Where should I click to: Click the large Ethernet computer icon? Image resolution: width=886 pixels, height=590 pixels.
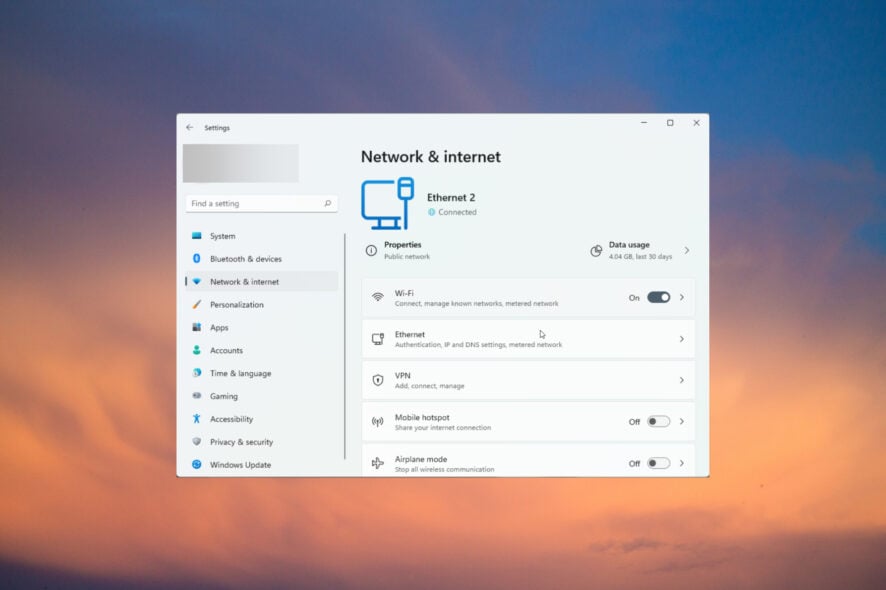tap(388, 203)
